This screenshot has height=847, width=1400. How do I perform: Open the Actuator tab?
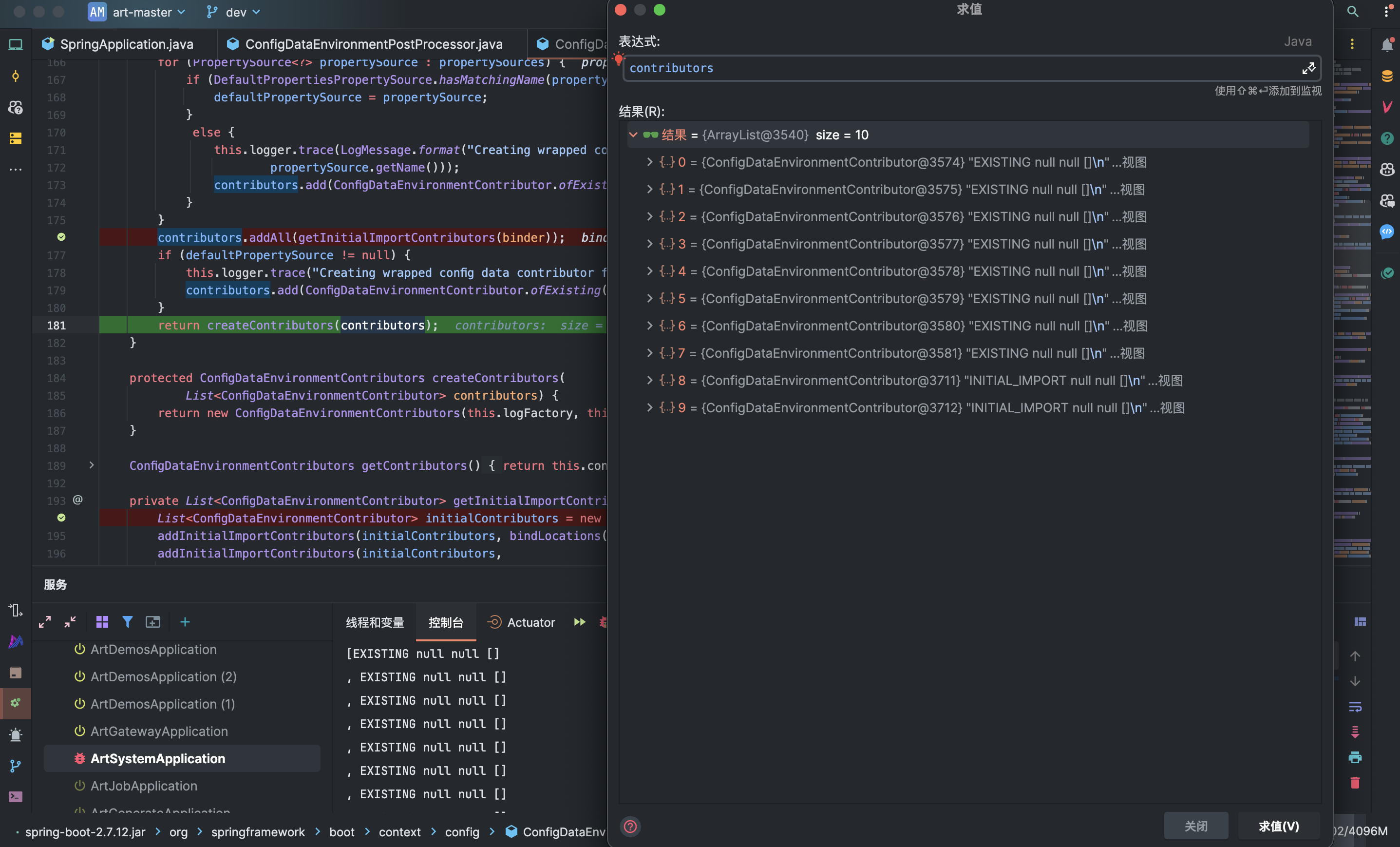(522, 622)
